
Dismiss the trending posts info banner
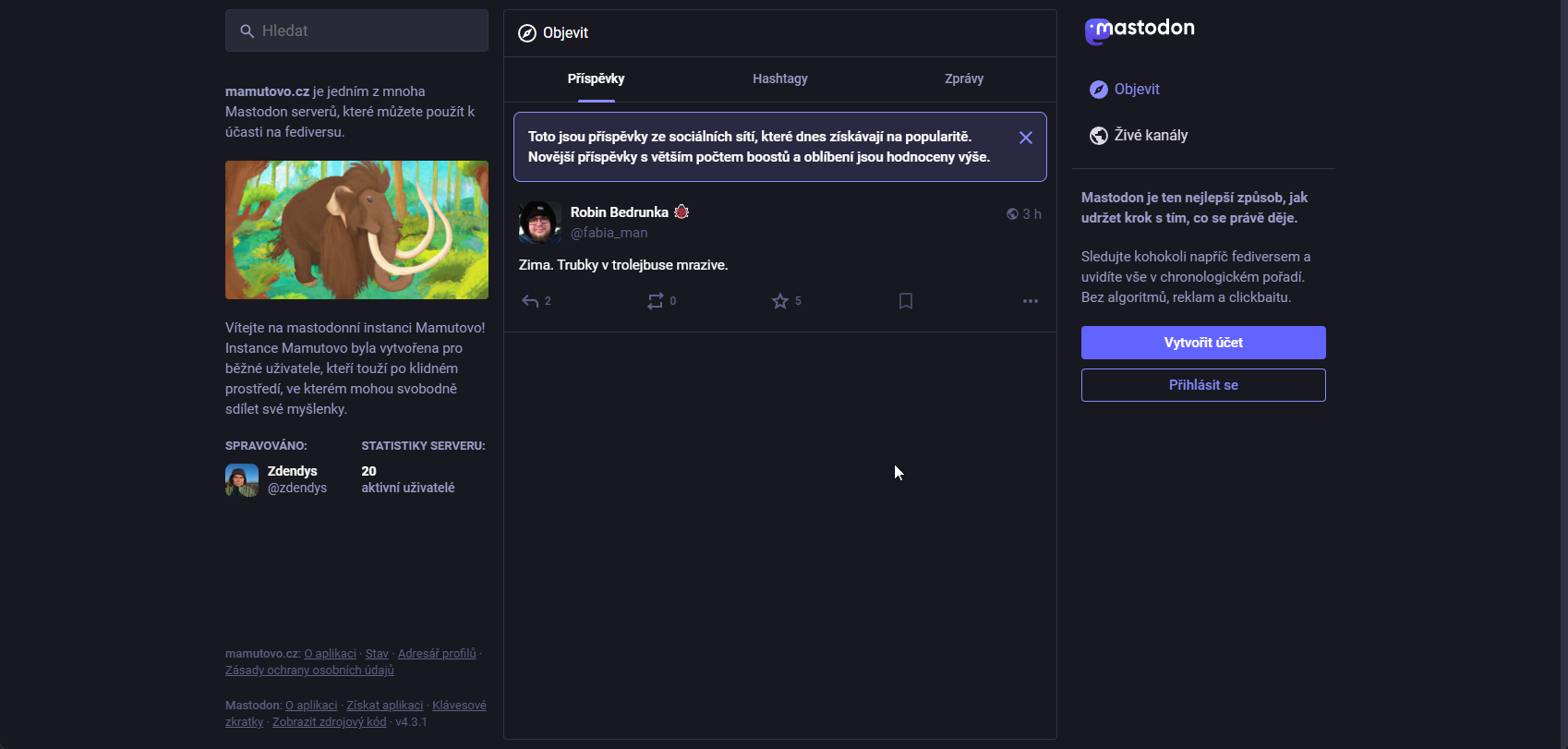coord(1026,138)
